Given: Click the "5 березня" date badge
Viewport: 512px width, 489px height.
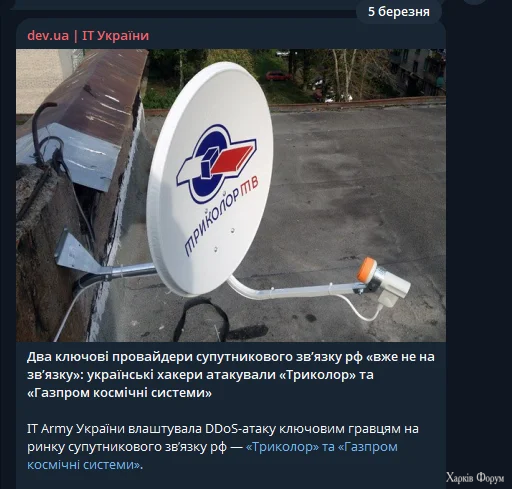Looking at the screenshot, I should point(399,12).
